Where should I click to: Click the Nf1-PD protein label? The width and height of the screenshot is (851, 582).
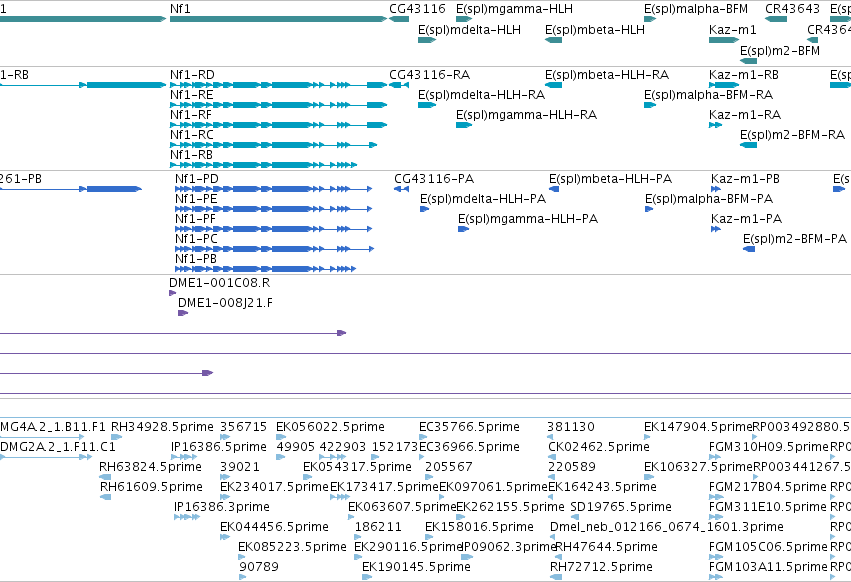tap(196, 179)
